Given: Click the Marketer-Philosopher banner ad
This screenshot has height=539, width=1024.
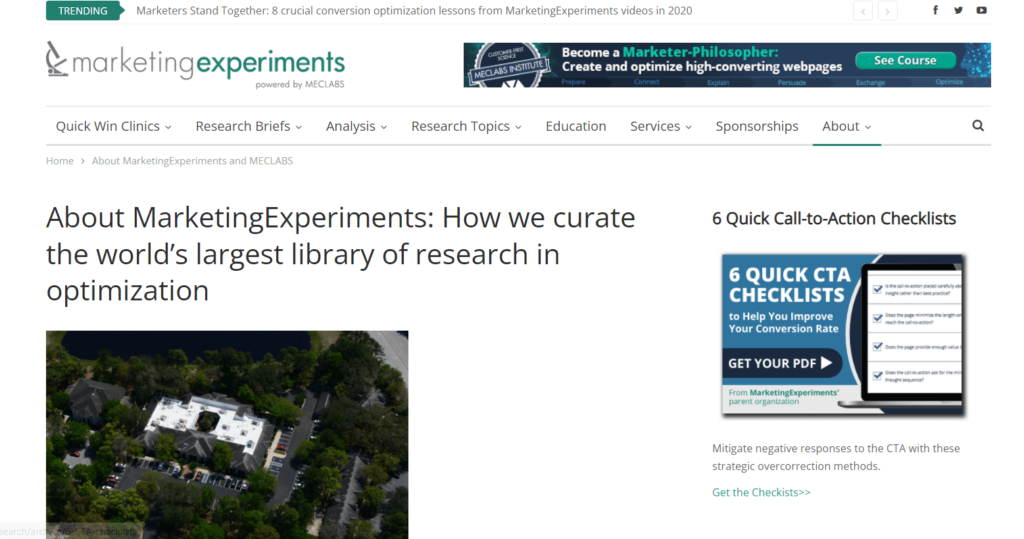Looking at the screenshot, I should click(x=727, y=65).
